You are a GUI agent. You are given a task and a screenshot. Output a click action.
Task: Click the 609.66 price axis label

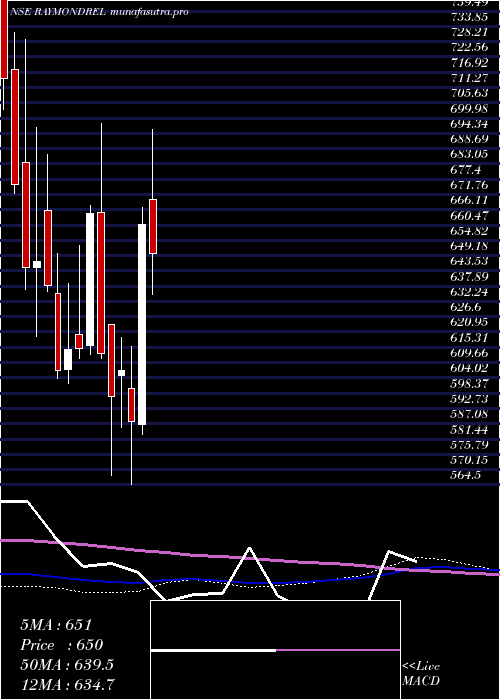coord(470,353)
